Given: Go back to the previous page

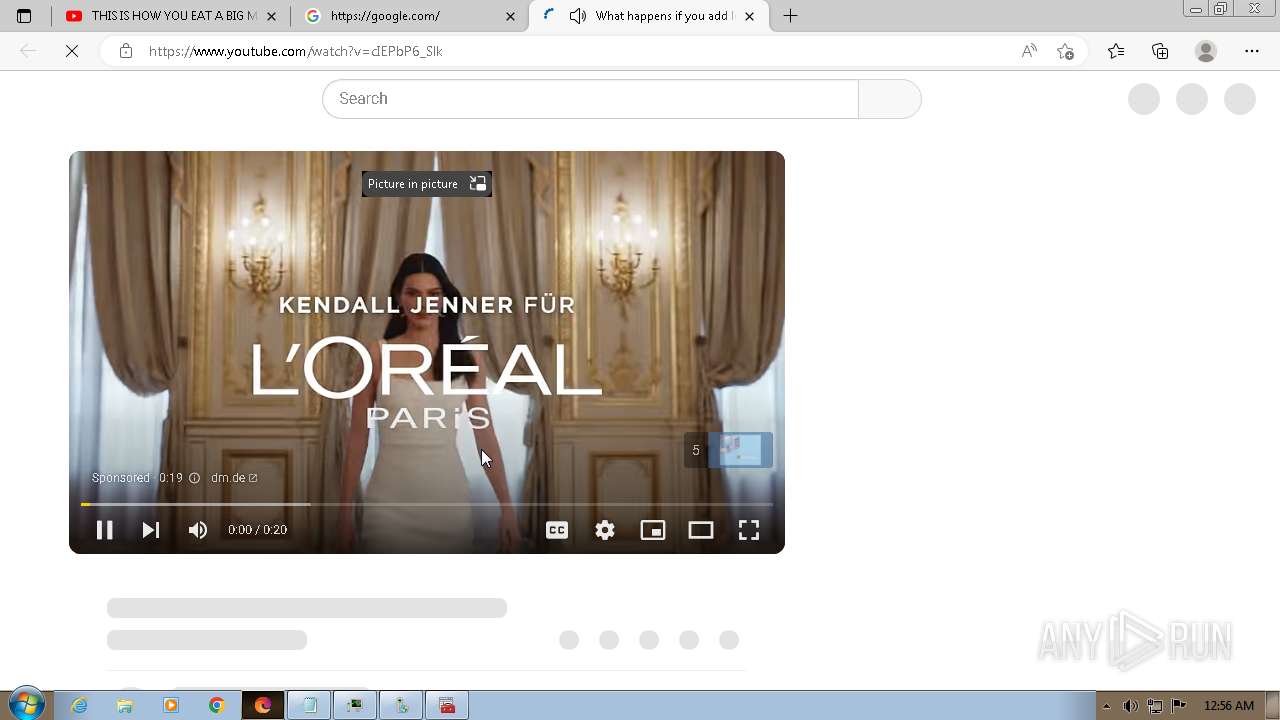Looking at the screenshot, I should [28, 51].
